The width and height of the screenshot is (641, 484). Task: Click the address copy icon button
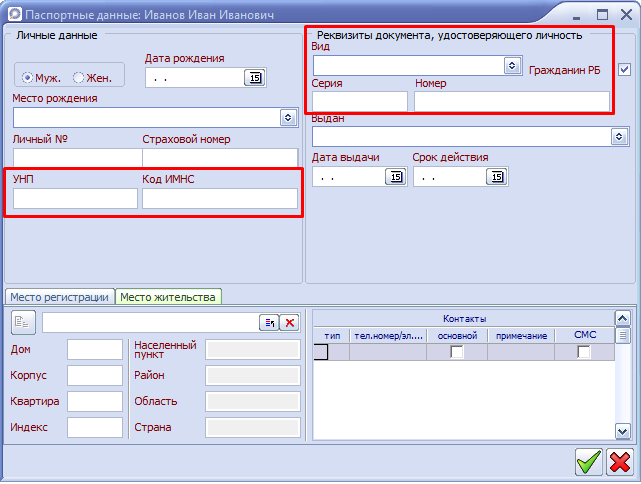tap(23, 322)
